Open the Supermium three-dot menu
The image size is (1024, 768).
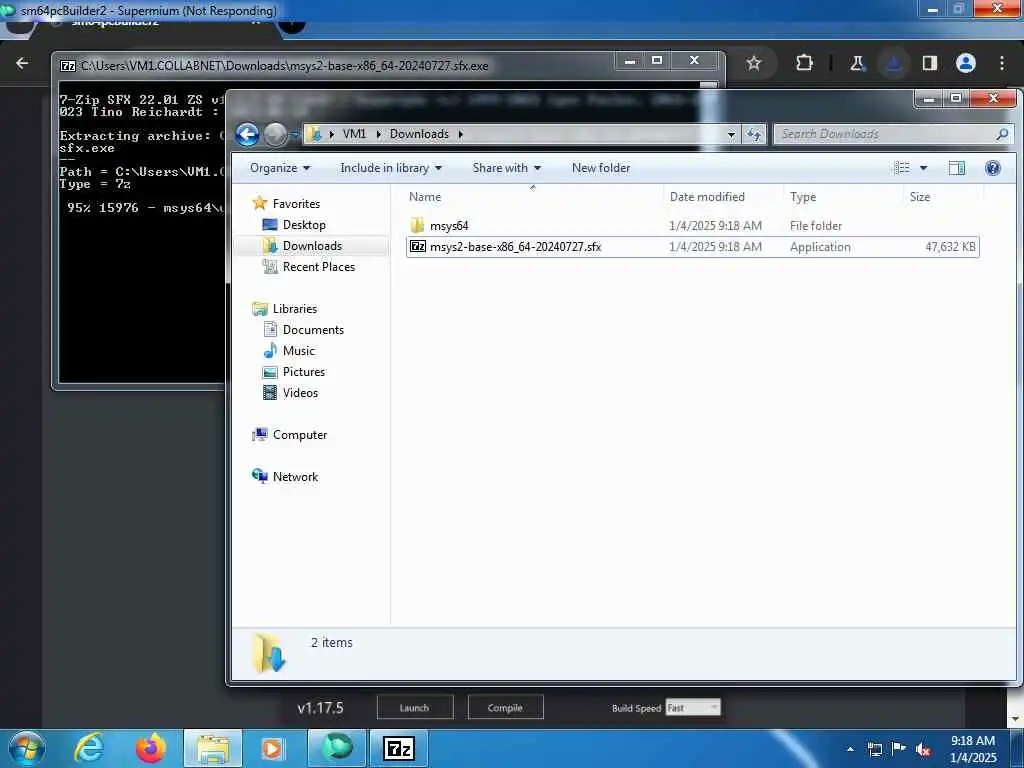[1002, 63]
